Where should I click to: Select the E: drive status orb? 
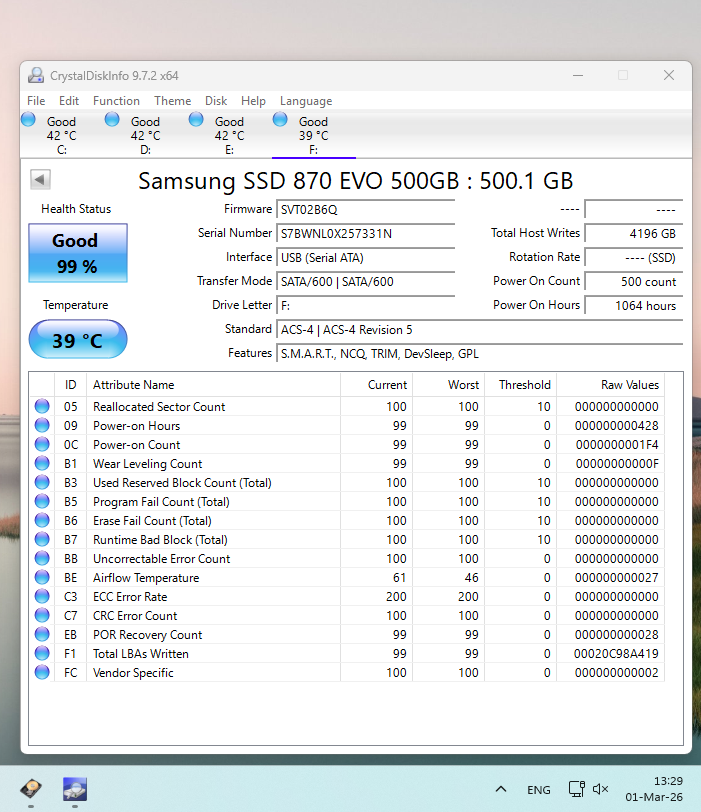[196, 121]
